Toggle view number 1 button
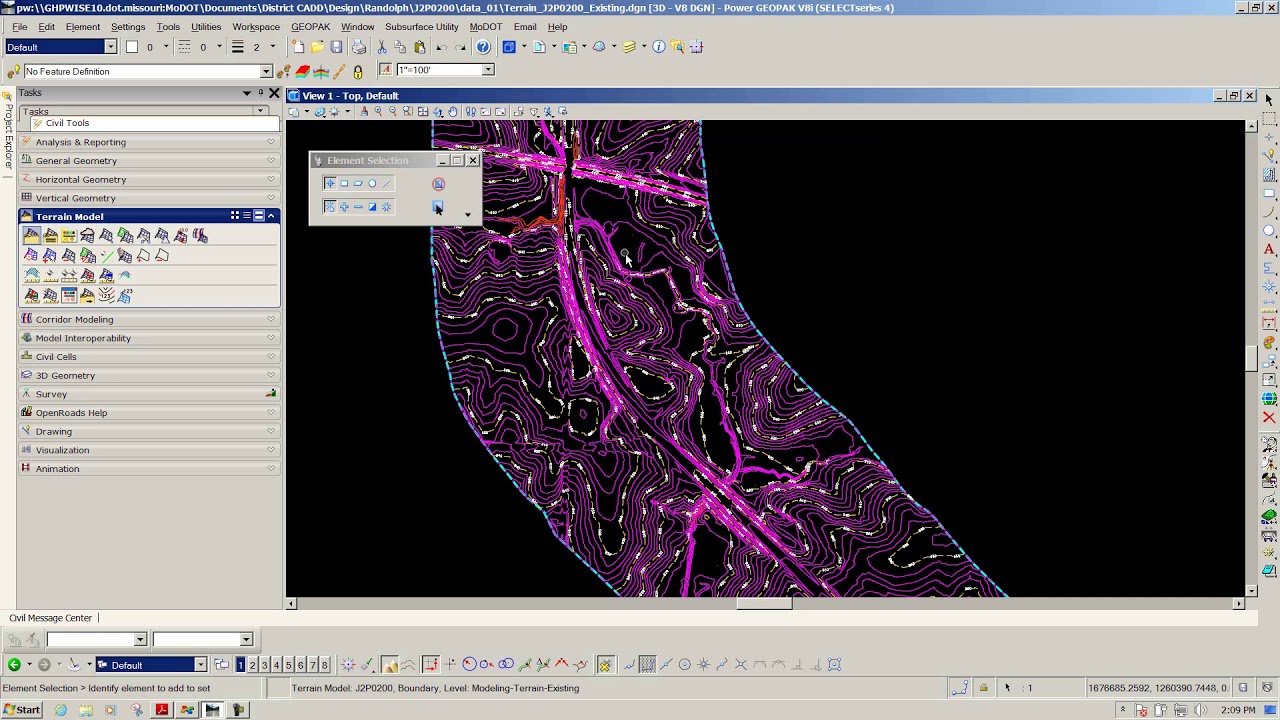The height and width of the screenshot is (720, 1280). (x=240, y=665)
